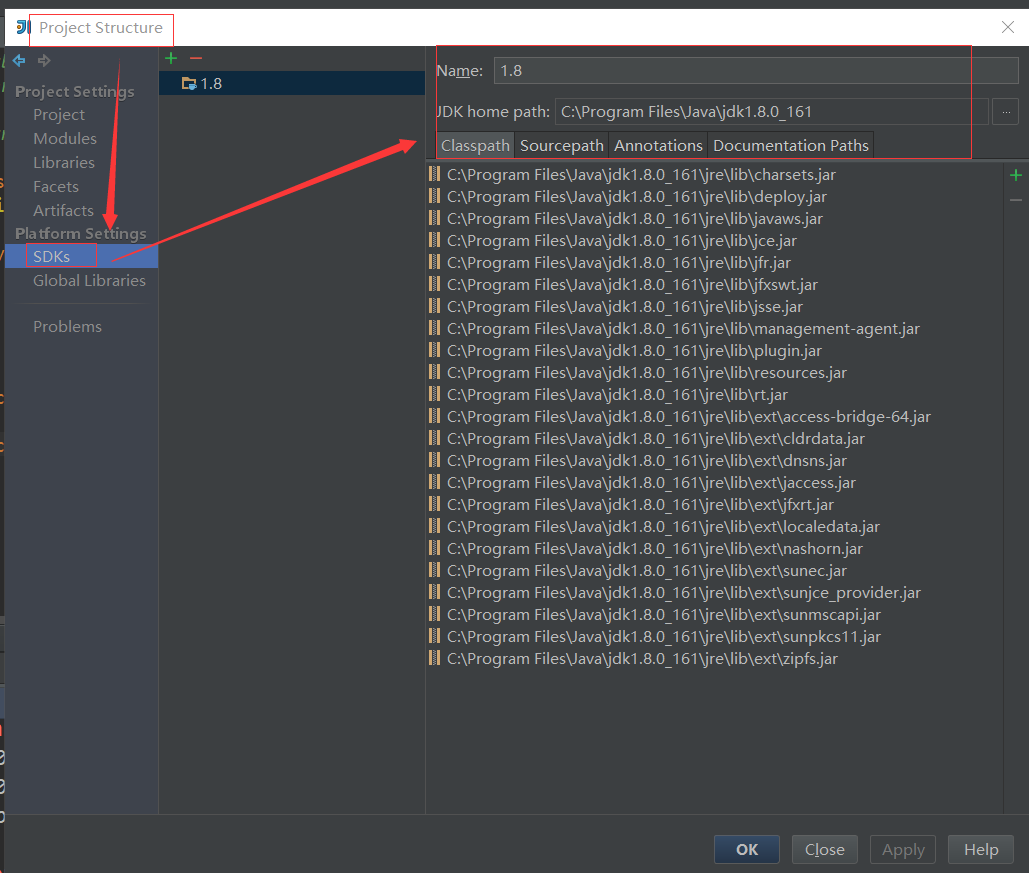Image resolution: width=1029 pixels, height=873 pixels.
Task: Select the localedata.jar classpath entry
Action: coord(663,526)
